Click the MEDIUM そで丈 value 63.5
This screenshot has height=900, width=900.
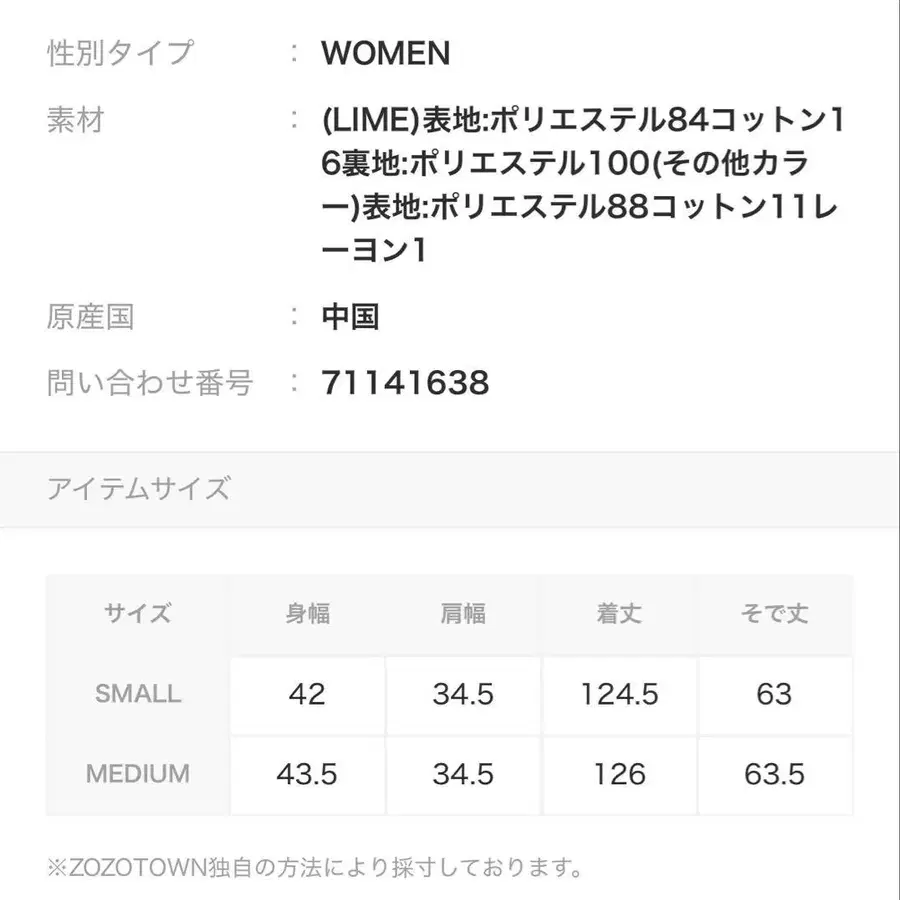click(x=774, y=774)
